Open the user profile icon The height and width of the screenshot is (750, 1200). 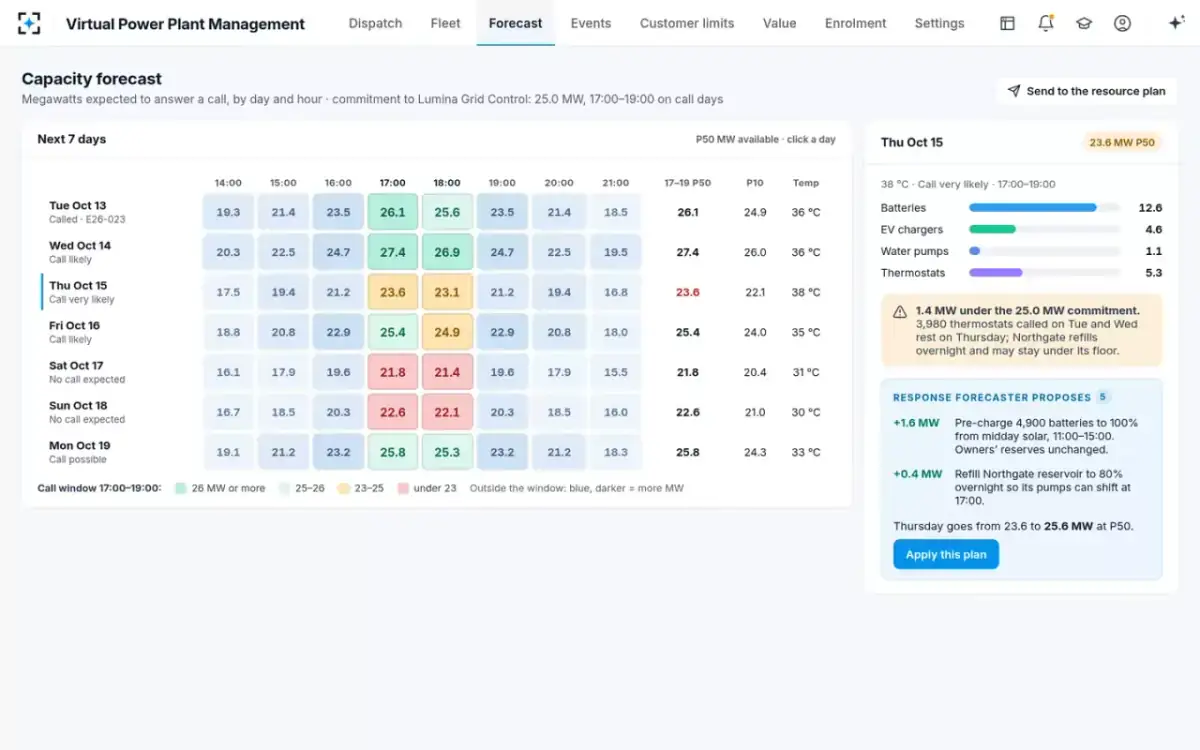pos(1122,23)
